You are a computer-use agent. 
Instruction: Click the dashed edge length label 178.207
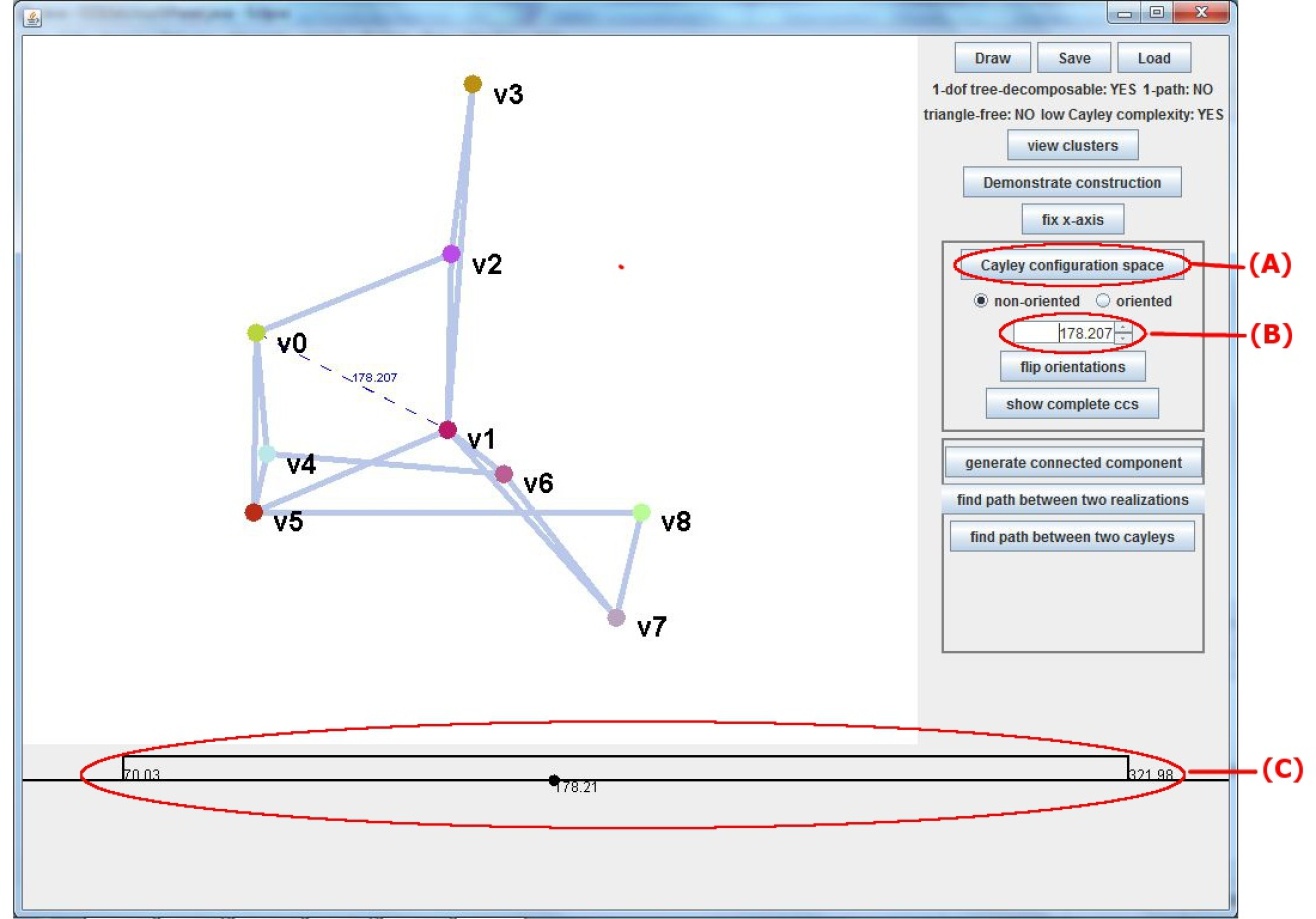pyautogui.click(x=376, y=378)
